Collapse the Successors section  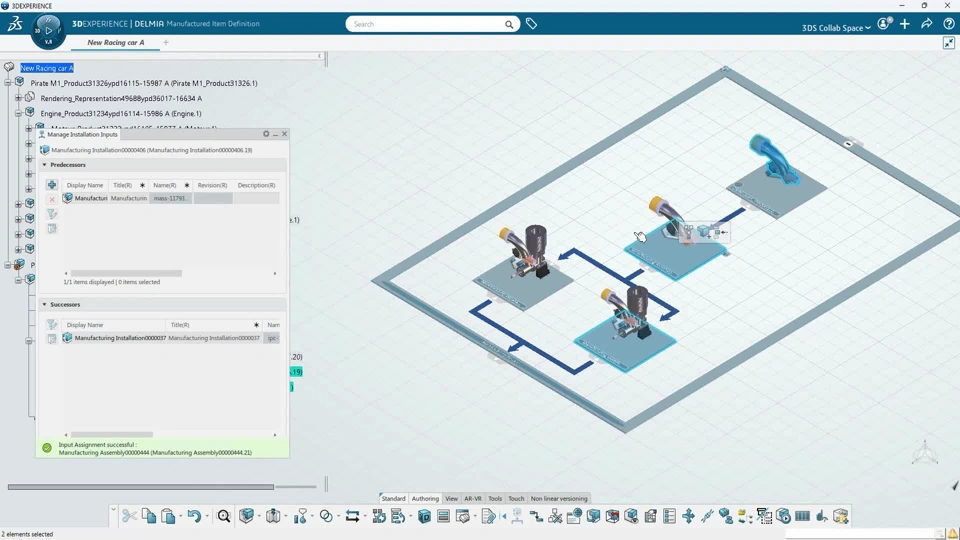pos(44,304)
